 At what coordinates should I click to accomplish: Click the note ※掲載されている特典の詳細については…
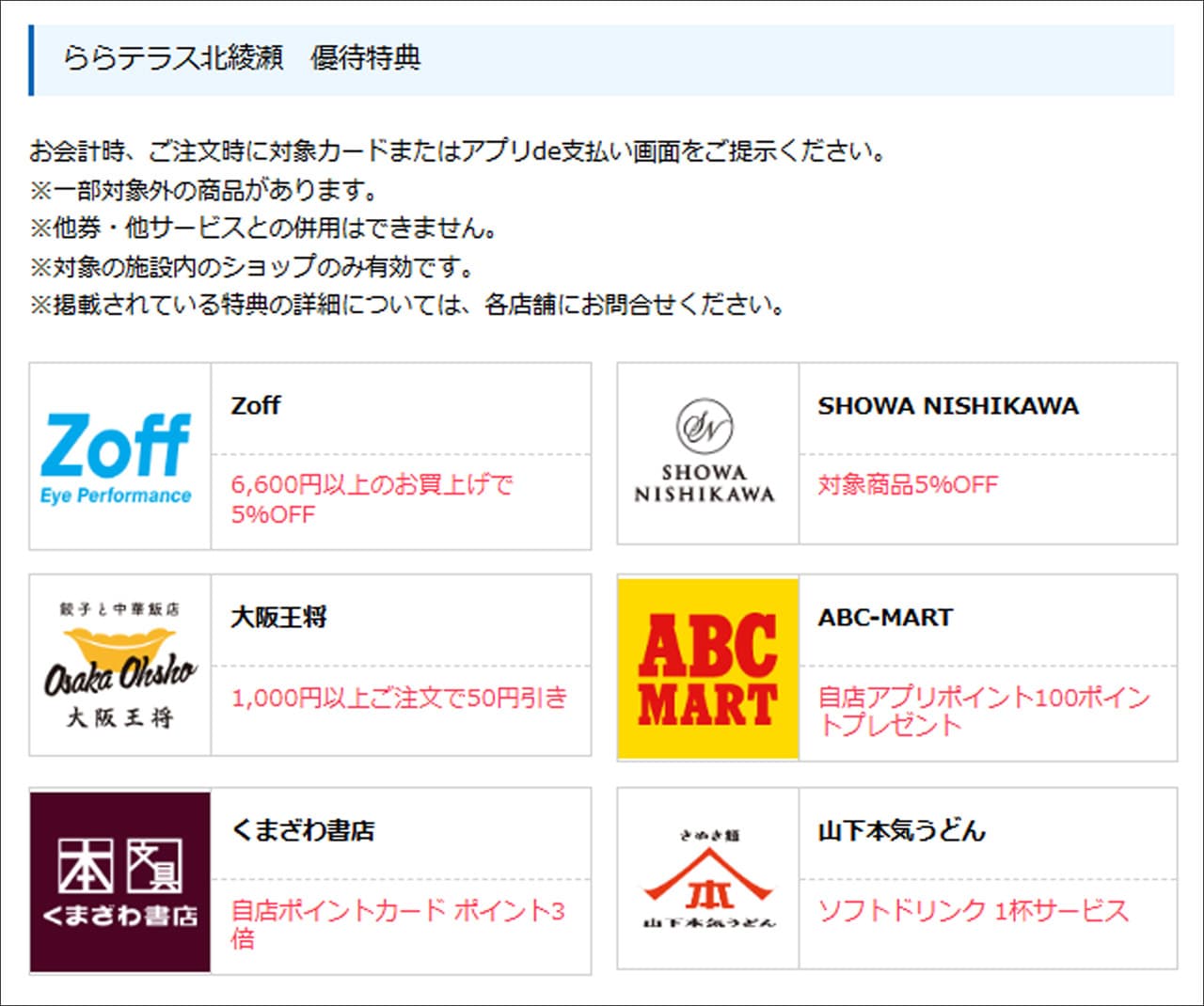(x=407, y=306)
